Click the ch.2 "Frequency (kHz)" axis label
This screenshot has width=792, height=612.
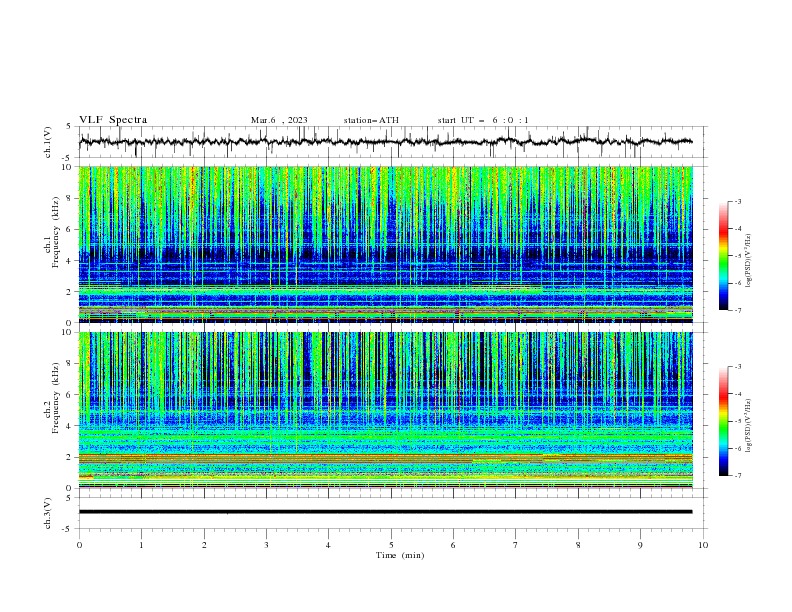(x=56, y=397)
